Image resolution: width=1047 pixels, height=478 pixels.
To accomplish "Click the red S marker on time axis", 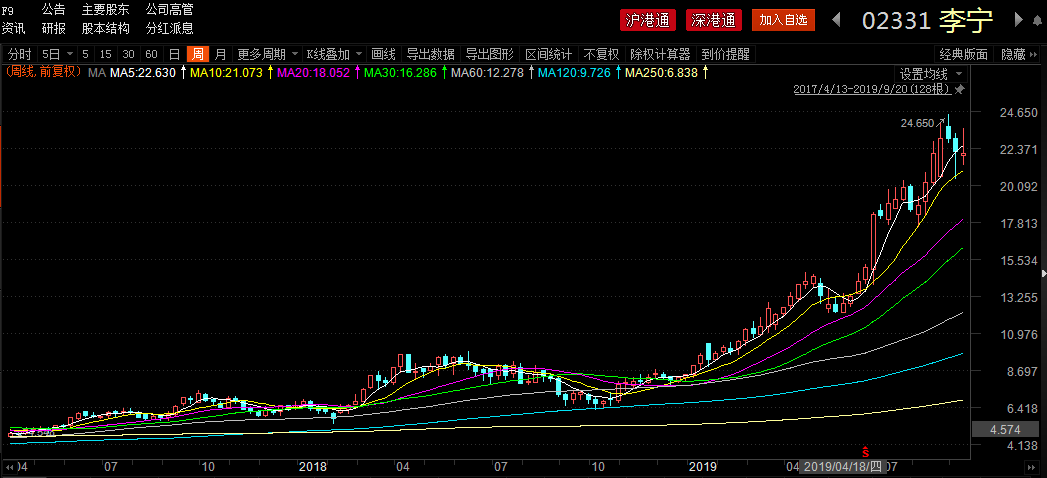I will coord(865,452).
